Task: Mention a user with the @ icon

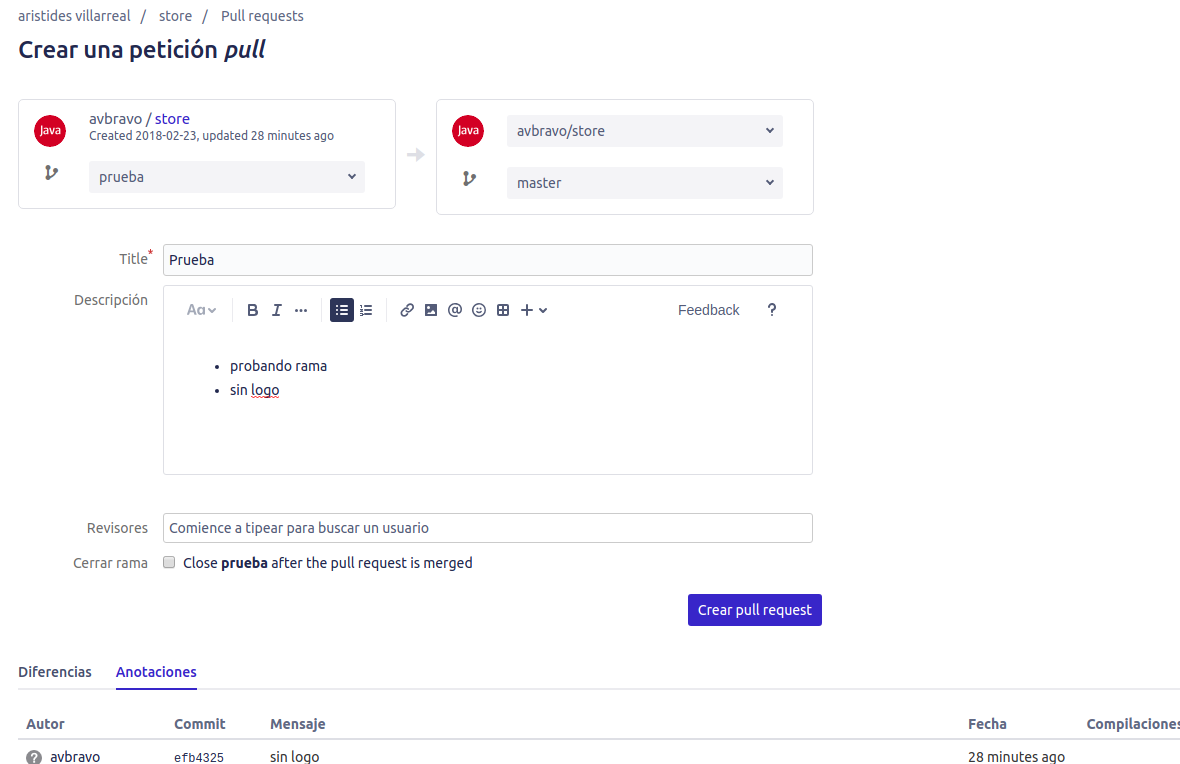Action: click(454, 310)
